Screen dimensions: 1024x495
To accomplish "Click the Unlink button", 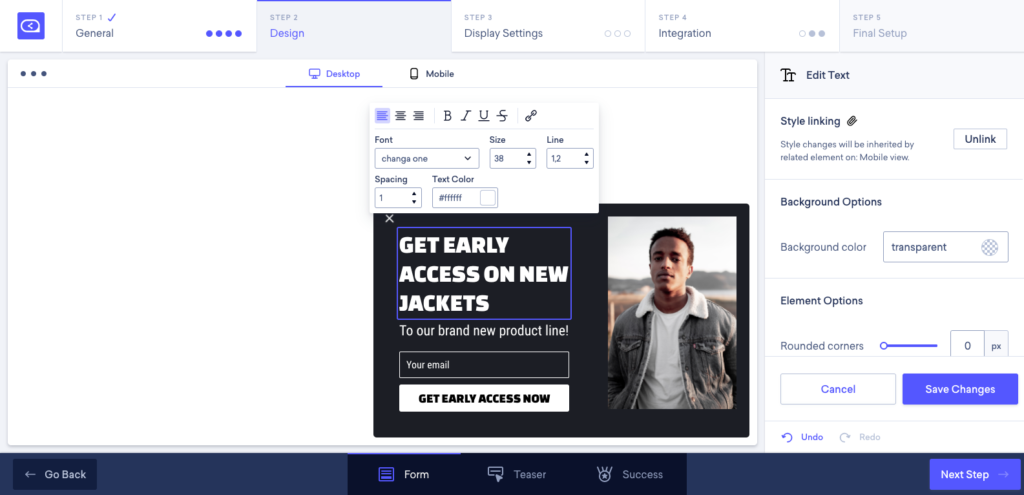I will coord(980,139).
